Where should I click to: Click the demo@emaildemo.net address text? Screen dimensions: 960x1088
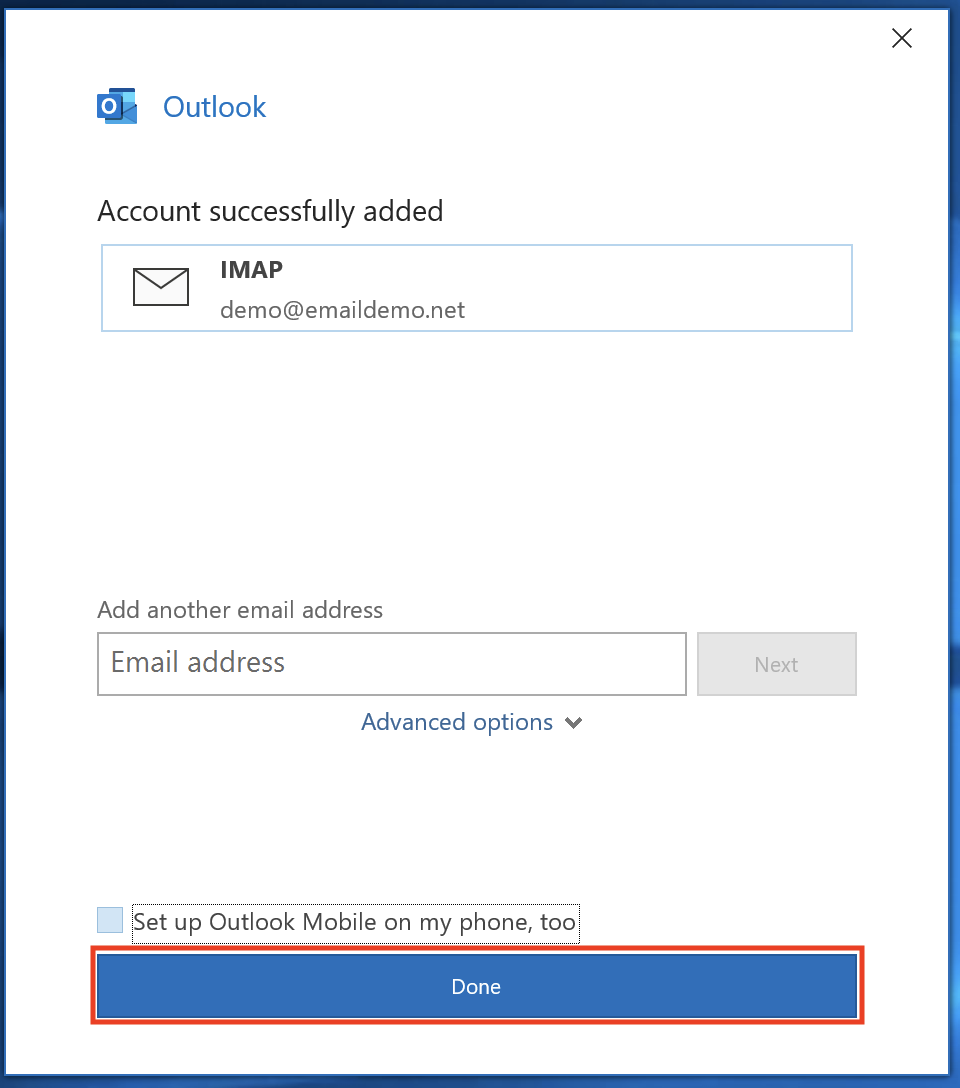coord(343,310)
